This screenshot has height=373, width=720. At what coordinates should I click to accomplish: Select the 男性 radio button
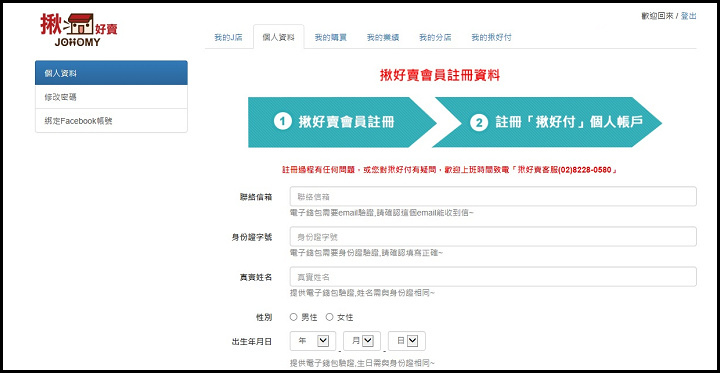[x=294, y=317]
